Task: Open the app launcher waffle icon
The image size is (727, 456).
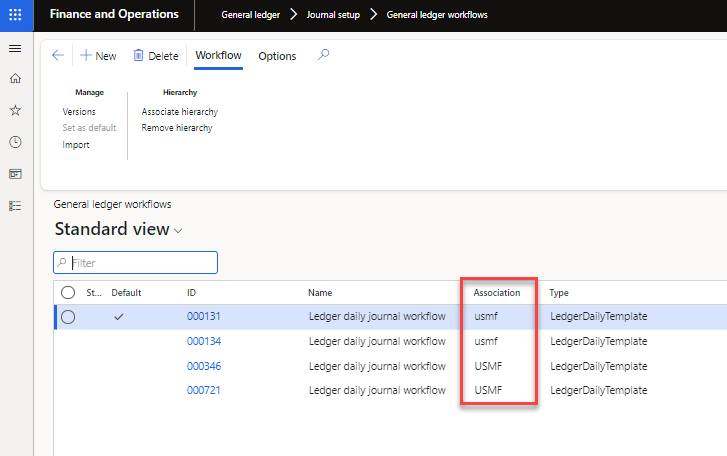Action: pos(15,15)
